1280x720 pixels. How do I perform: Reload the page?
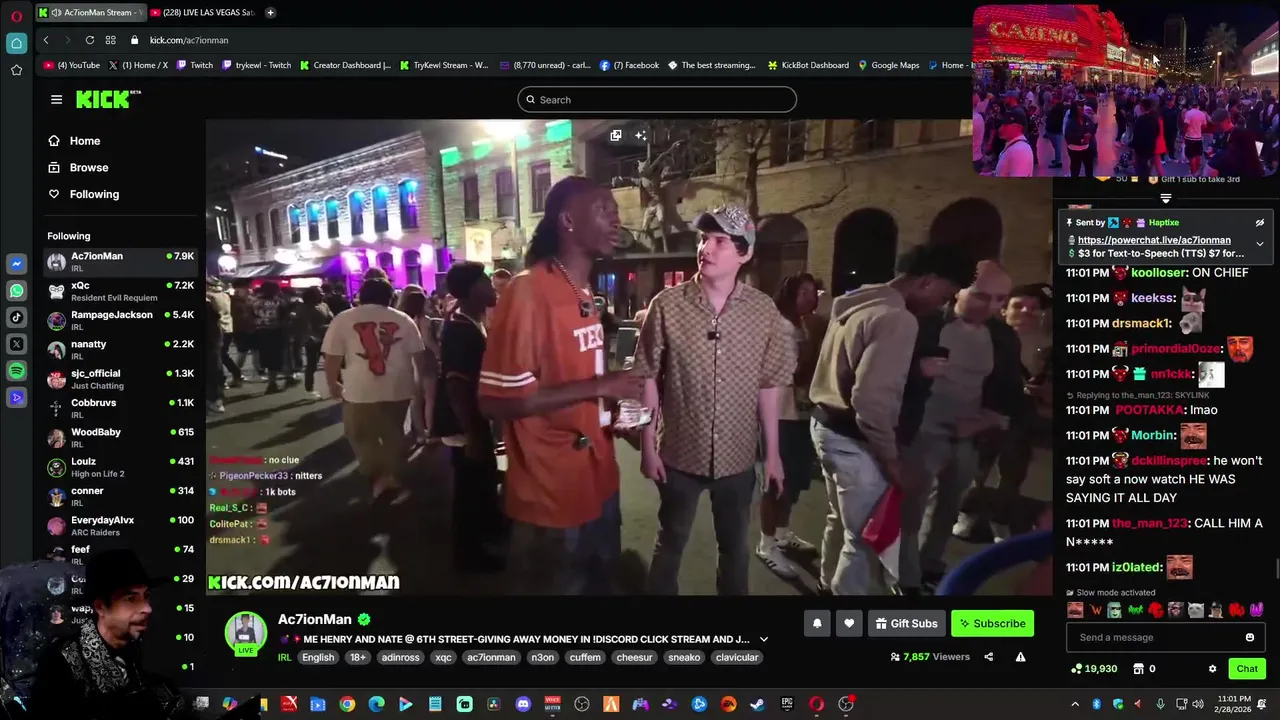click(90, 40)
